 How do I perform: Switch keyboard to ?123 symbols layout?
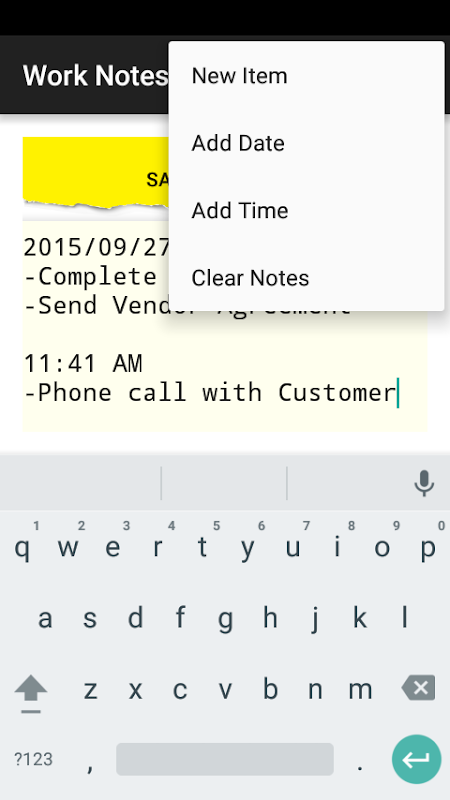pyautogui.click(x=33, y=759)
